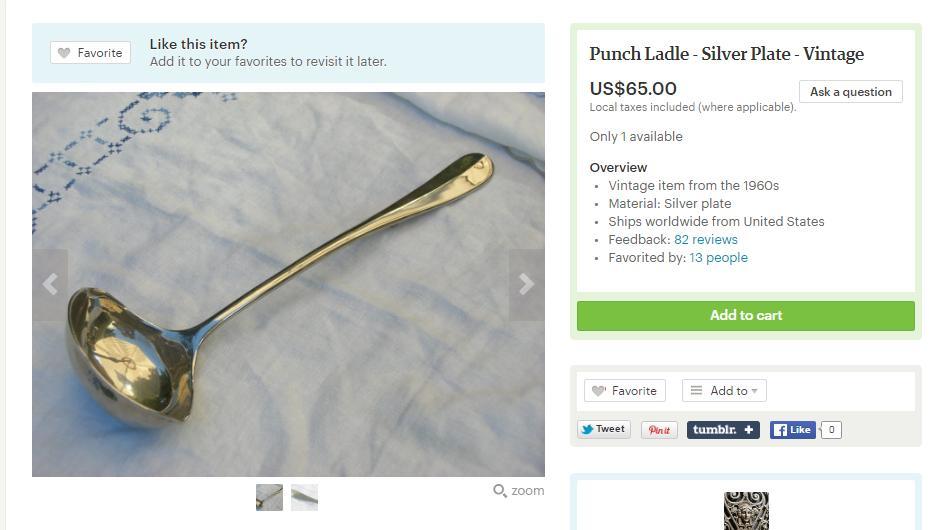The height and width of the screenshot is (530, 946).
Task: Show the previous product photo arrow
Action: [50, 284]
